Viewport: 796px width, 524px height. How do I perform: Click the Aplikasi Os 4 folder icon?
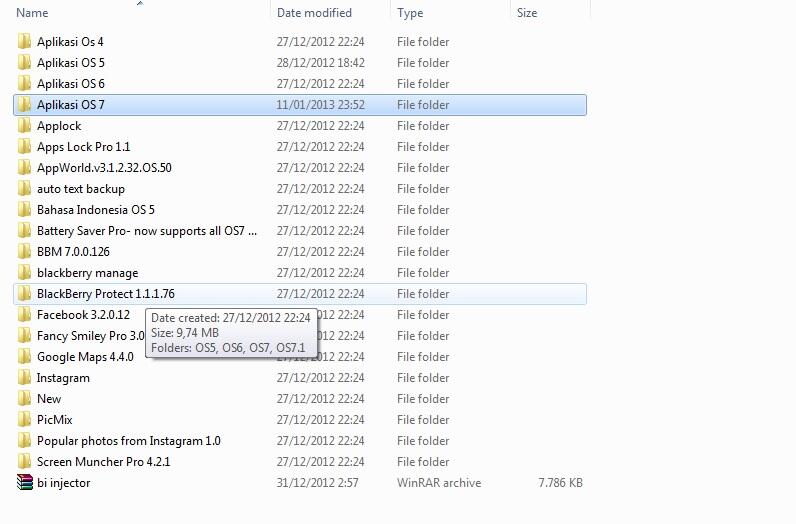coord(24,42)
